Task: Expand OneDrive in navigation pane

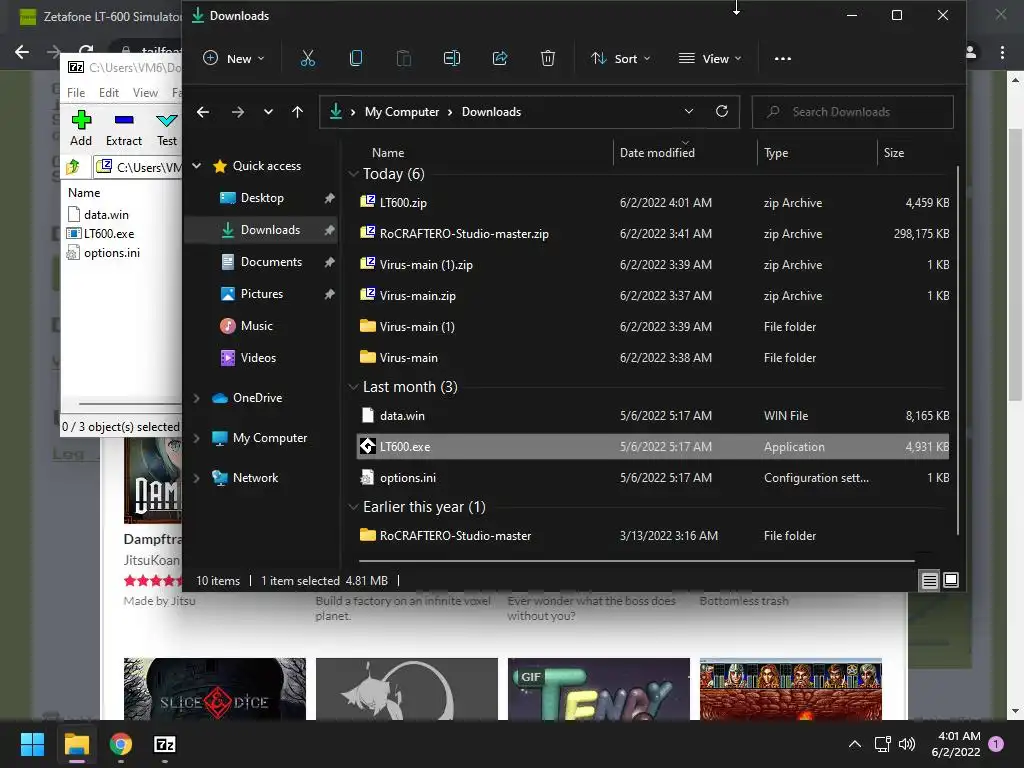Action: [x=197, y=398]
